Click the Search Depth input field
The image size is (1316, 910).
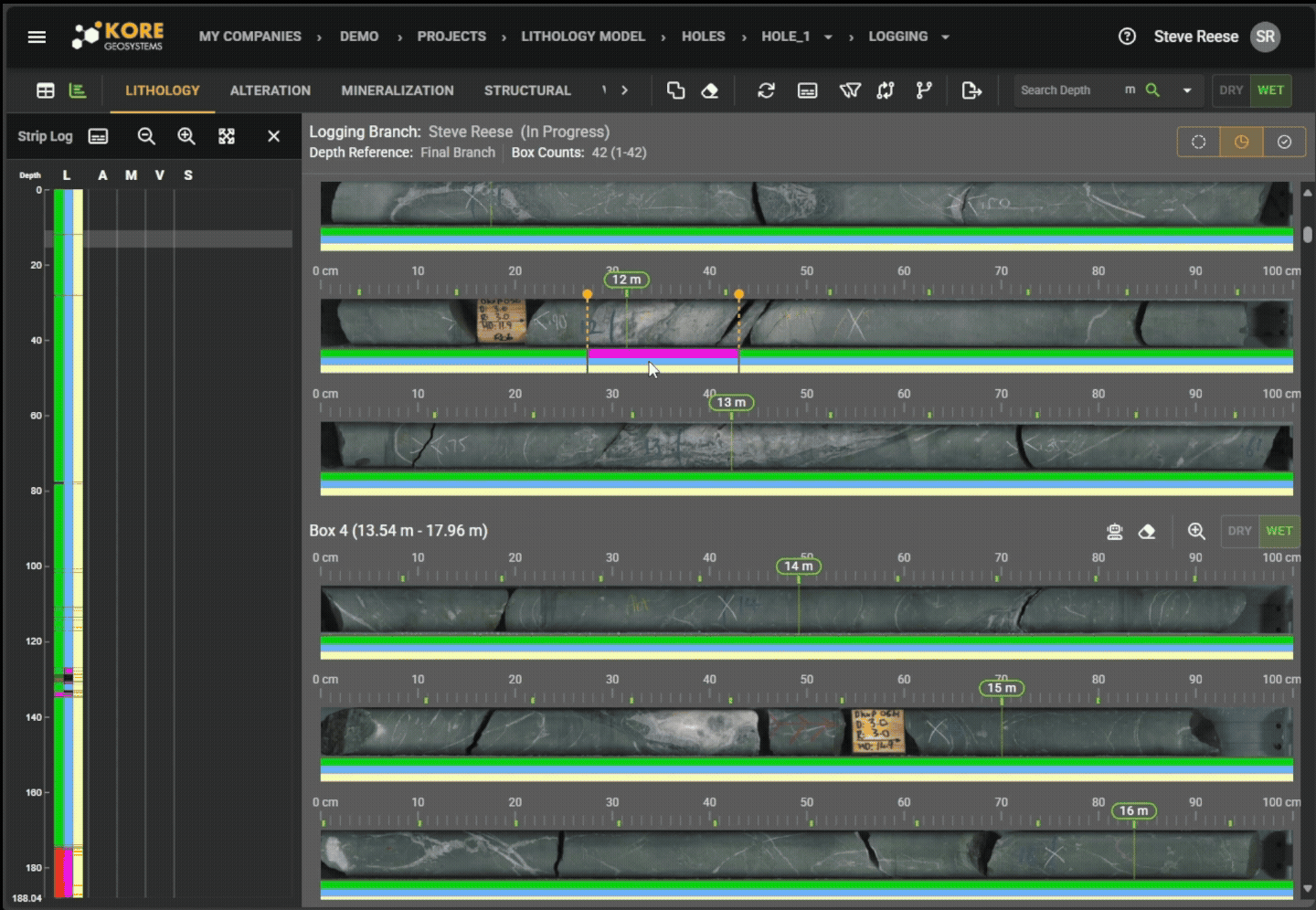tap(1069, 90)
